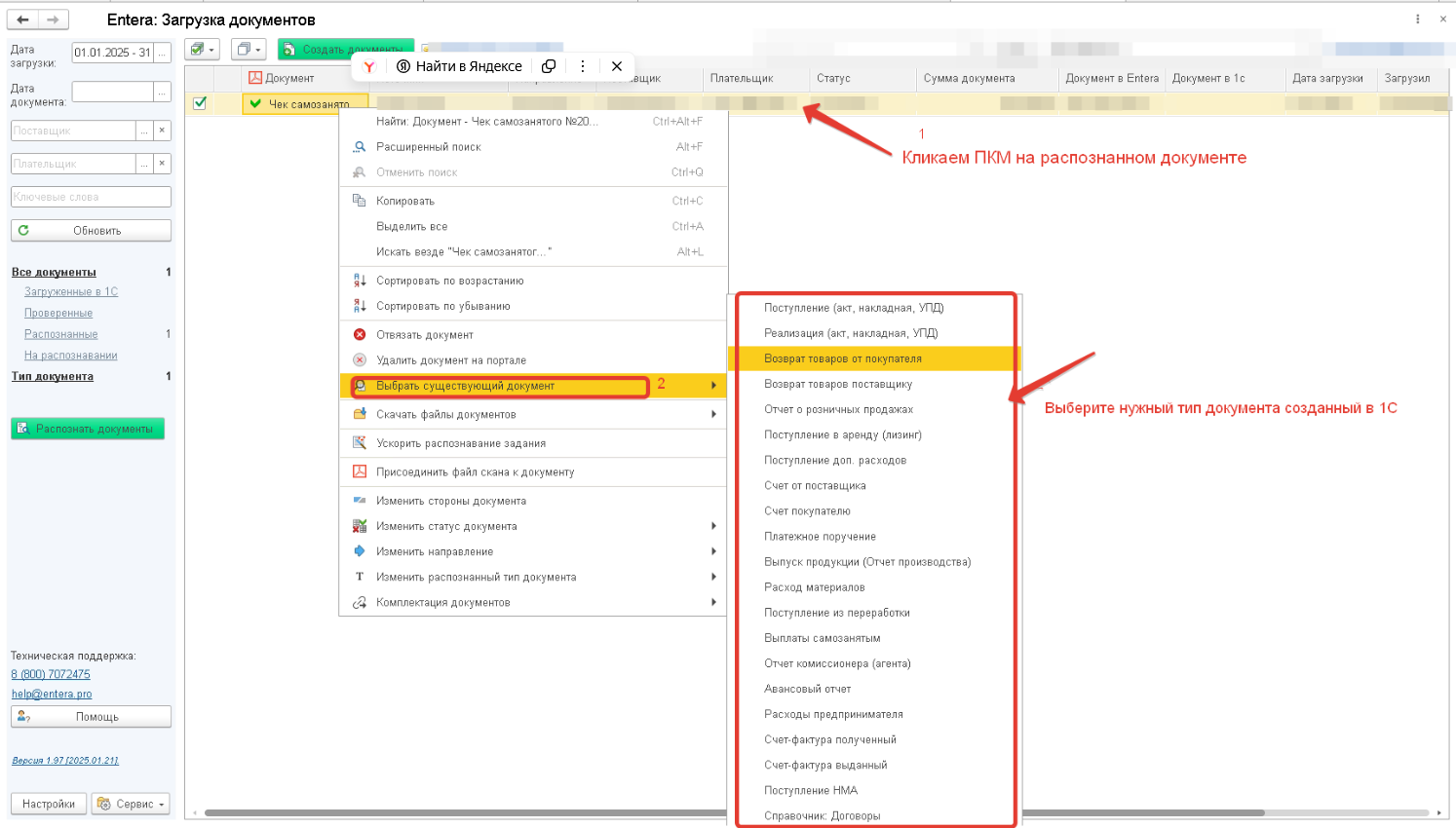This screenshot has width=1456, height=828.
Task: Expand Выбрать существующий документ submenu
Action: tap(533, 386)
